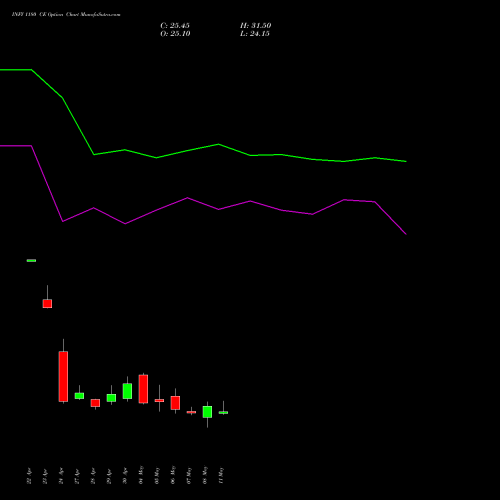Select the open value "O: 25.10"
This screenshot has height=500, width=500.
pos(175,34)
